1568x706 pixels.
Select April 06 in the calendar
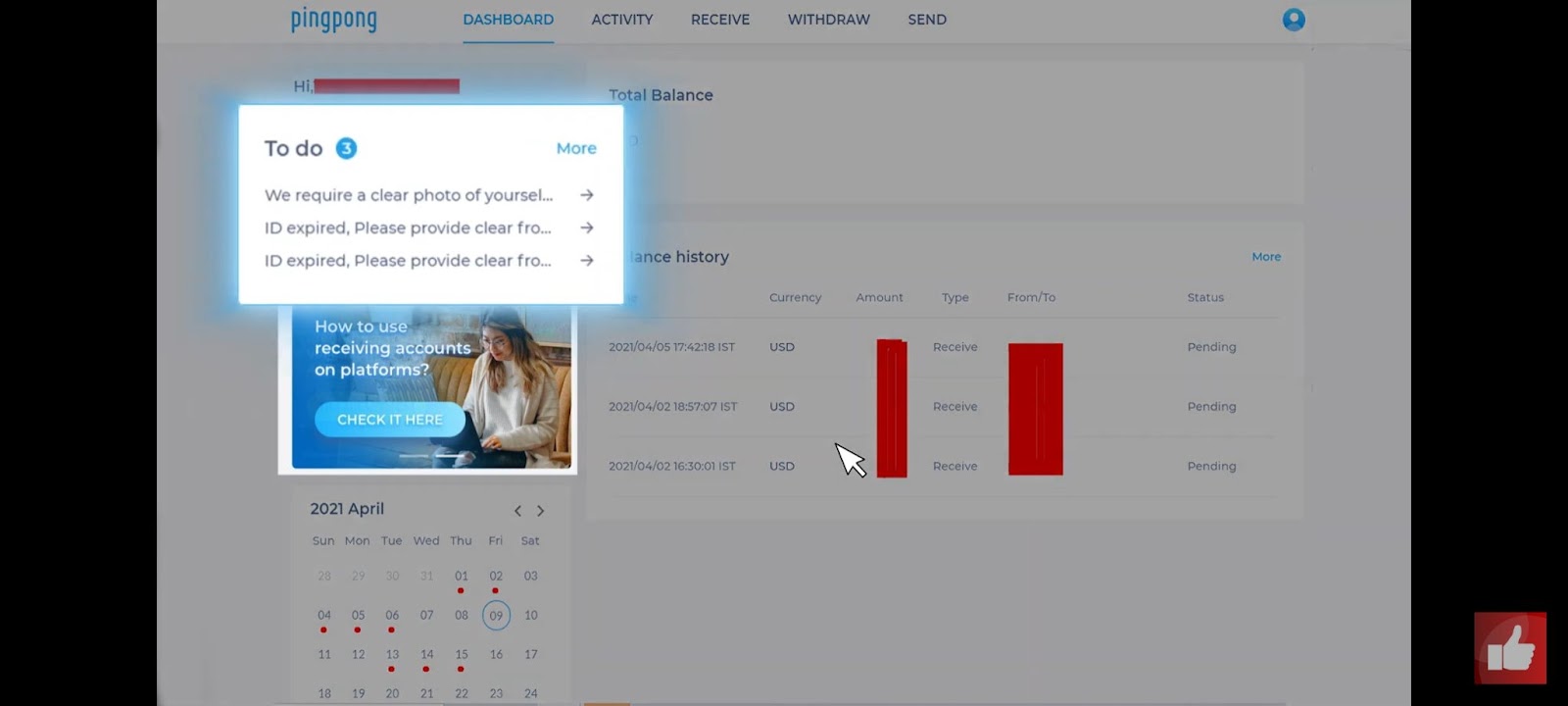tap(392, 616)
